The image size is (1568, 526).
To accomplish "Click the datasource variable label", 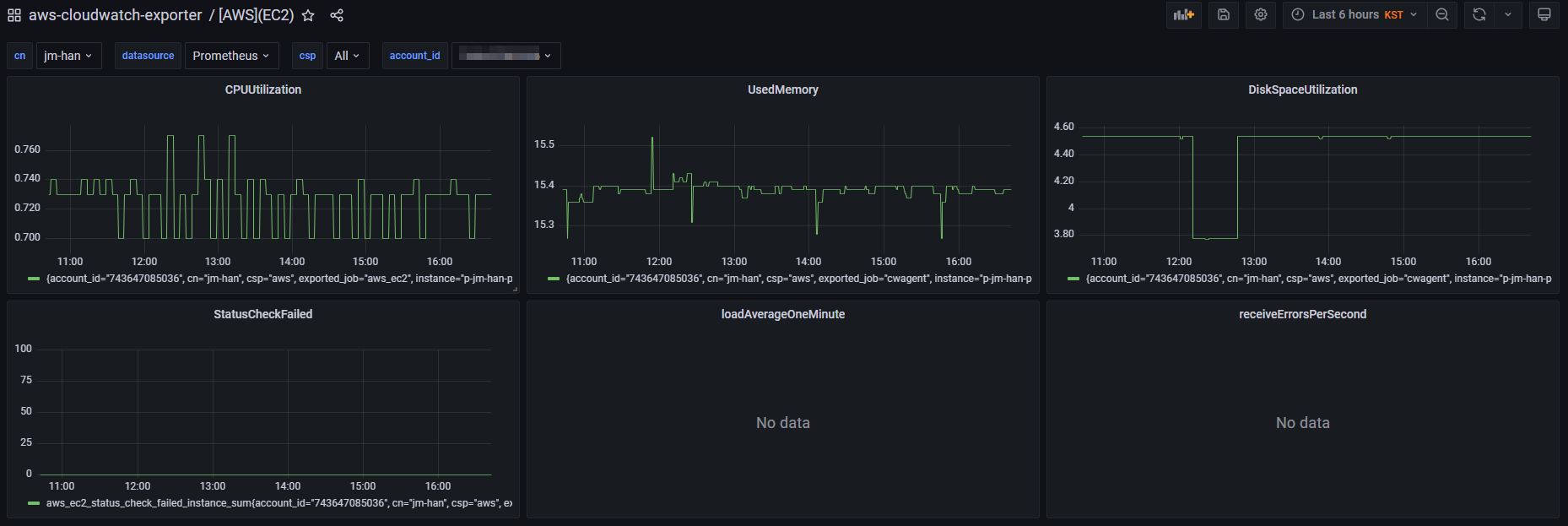I will point(148,56).
